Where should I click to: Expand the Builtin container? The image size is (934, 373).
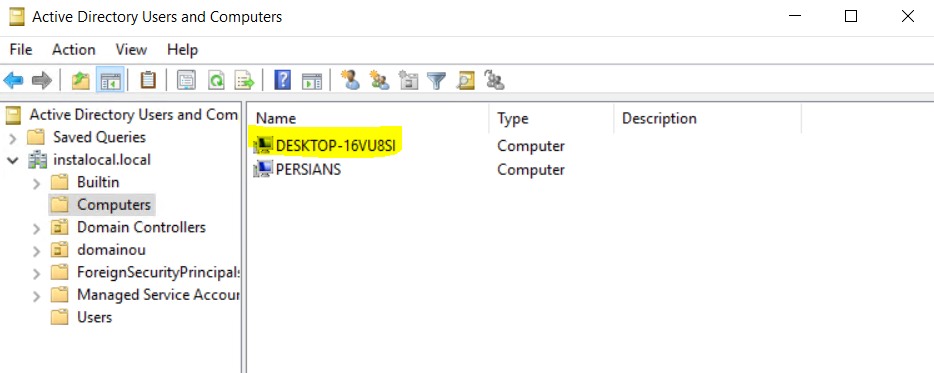pos(37,183)
